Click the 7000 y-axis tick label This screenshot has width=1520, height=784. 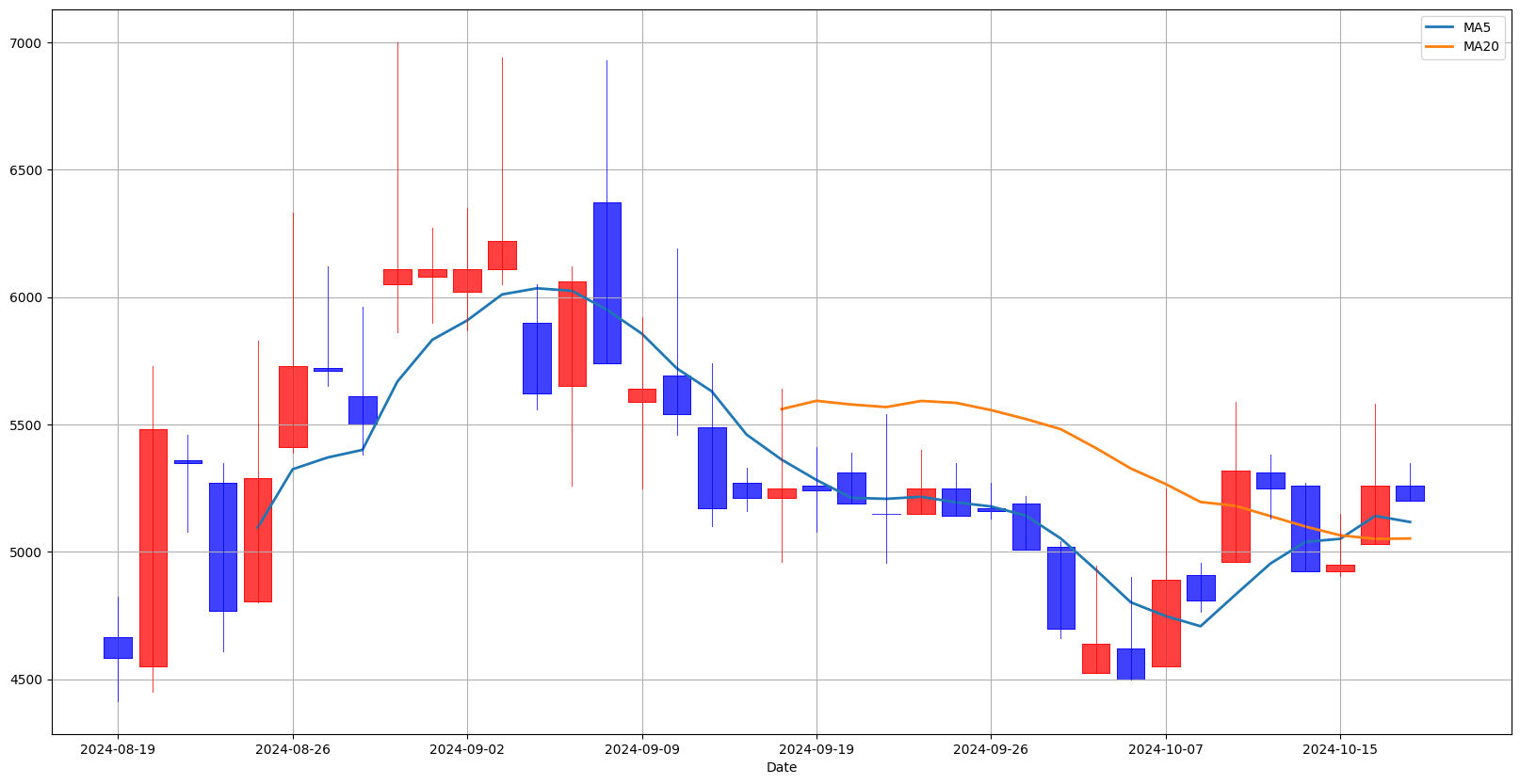[26, 43]
